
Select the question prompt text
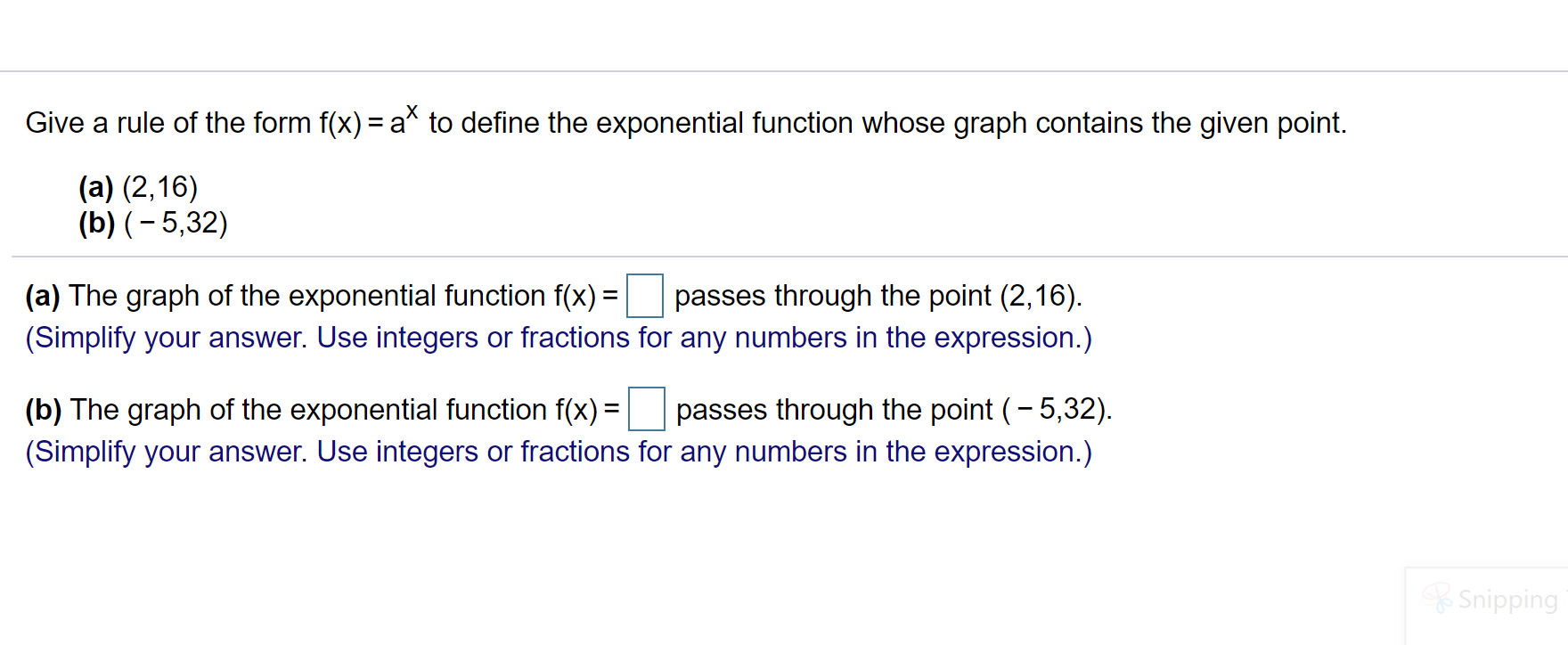(686, 123)
